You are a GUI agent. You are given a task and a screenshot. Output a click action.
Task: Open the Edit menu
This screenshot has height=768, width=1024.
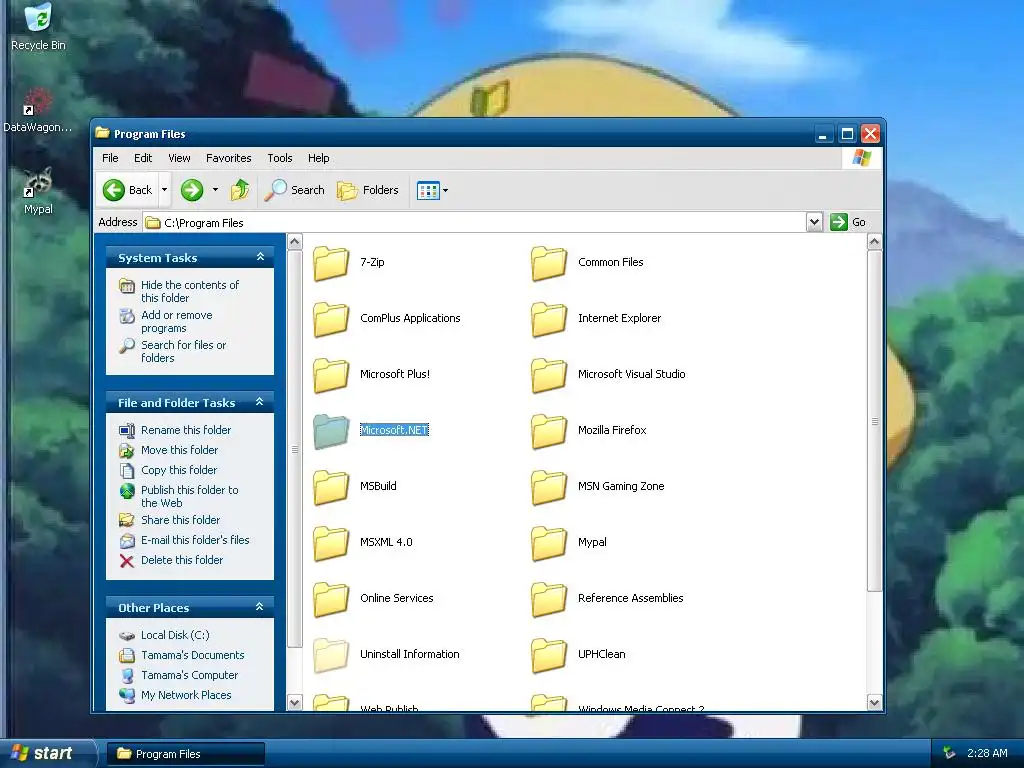[143, 158]
